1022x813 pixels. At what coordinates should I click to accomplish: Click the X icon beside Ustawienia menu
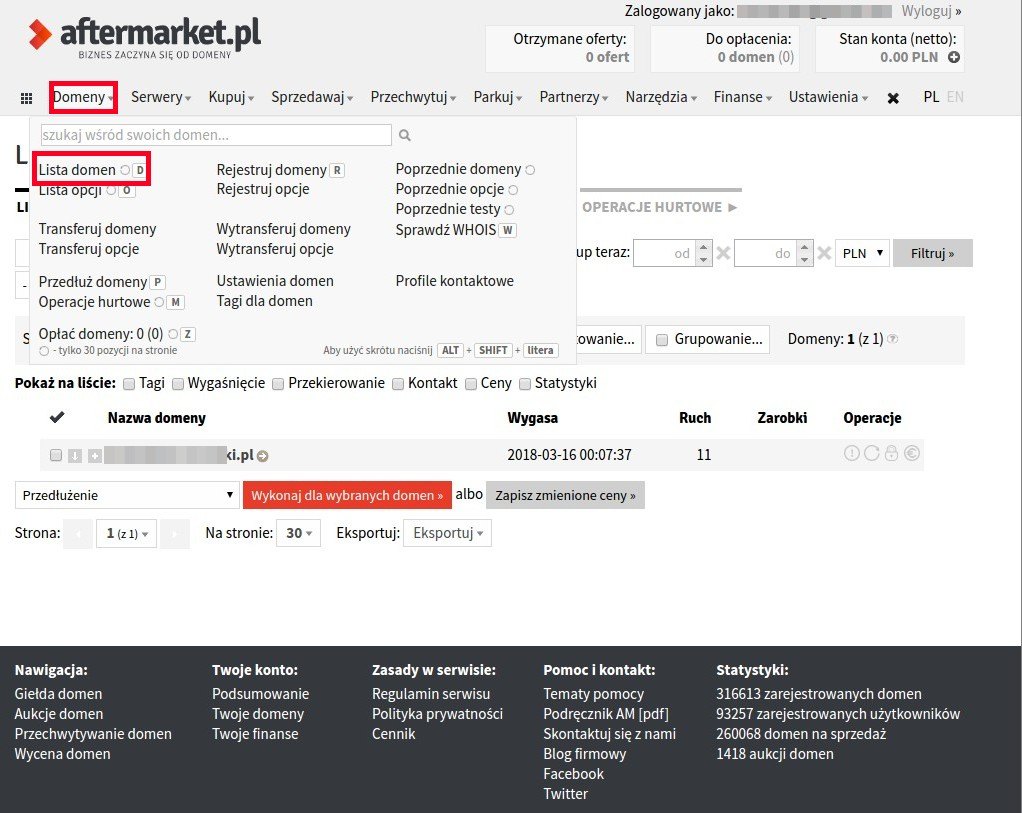(893, 98)
